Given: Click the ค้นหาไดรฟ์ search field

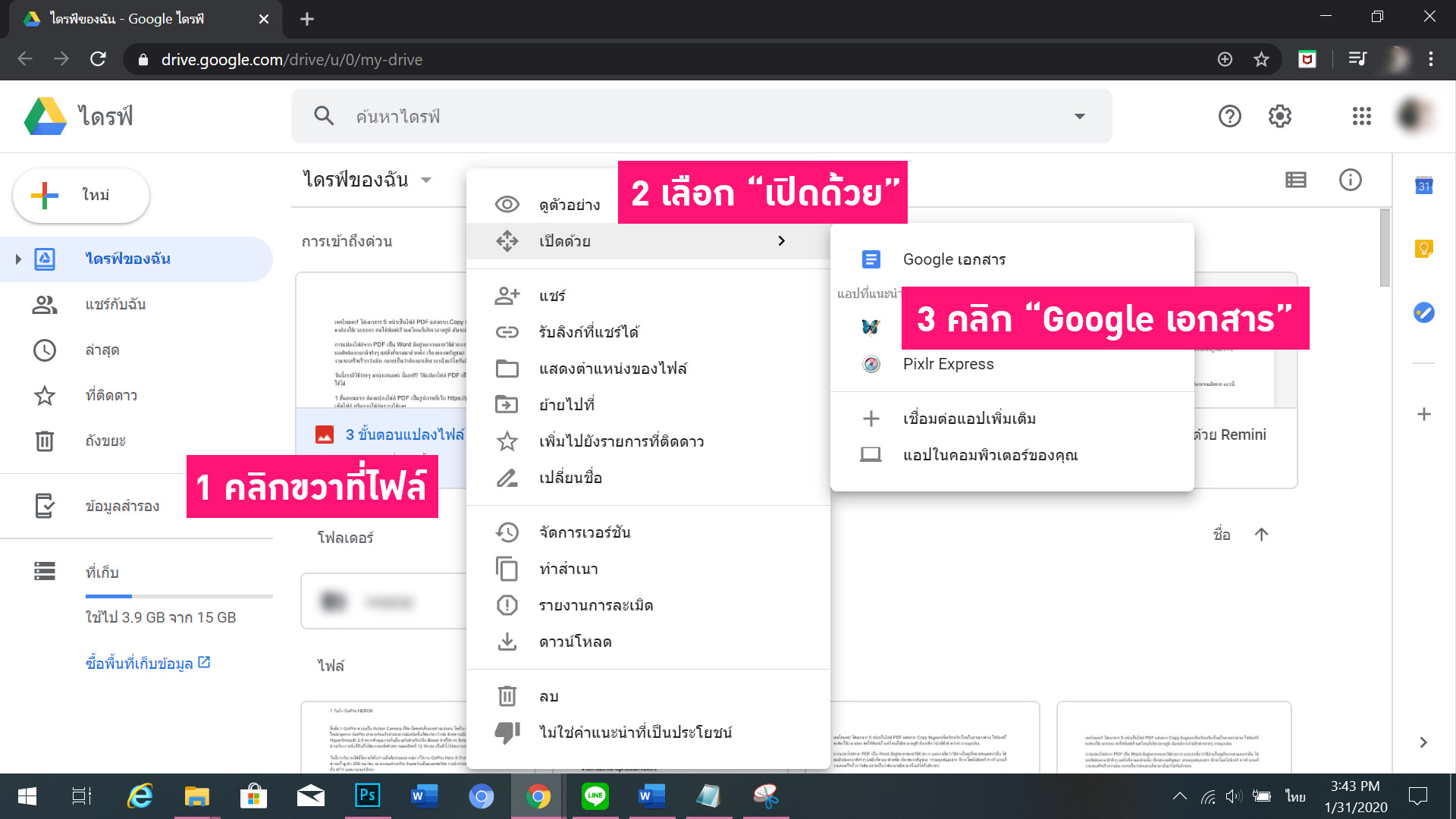Looking at the screenshot, I should pos(682,116).
